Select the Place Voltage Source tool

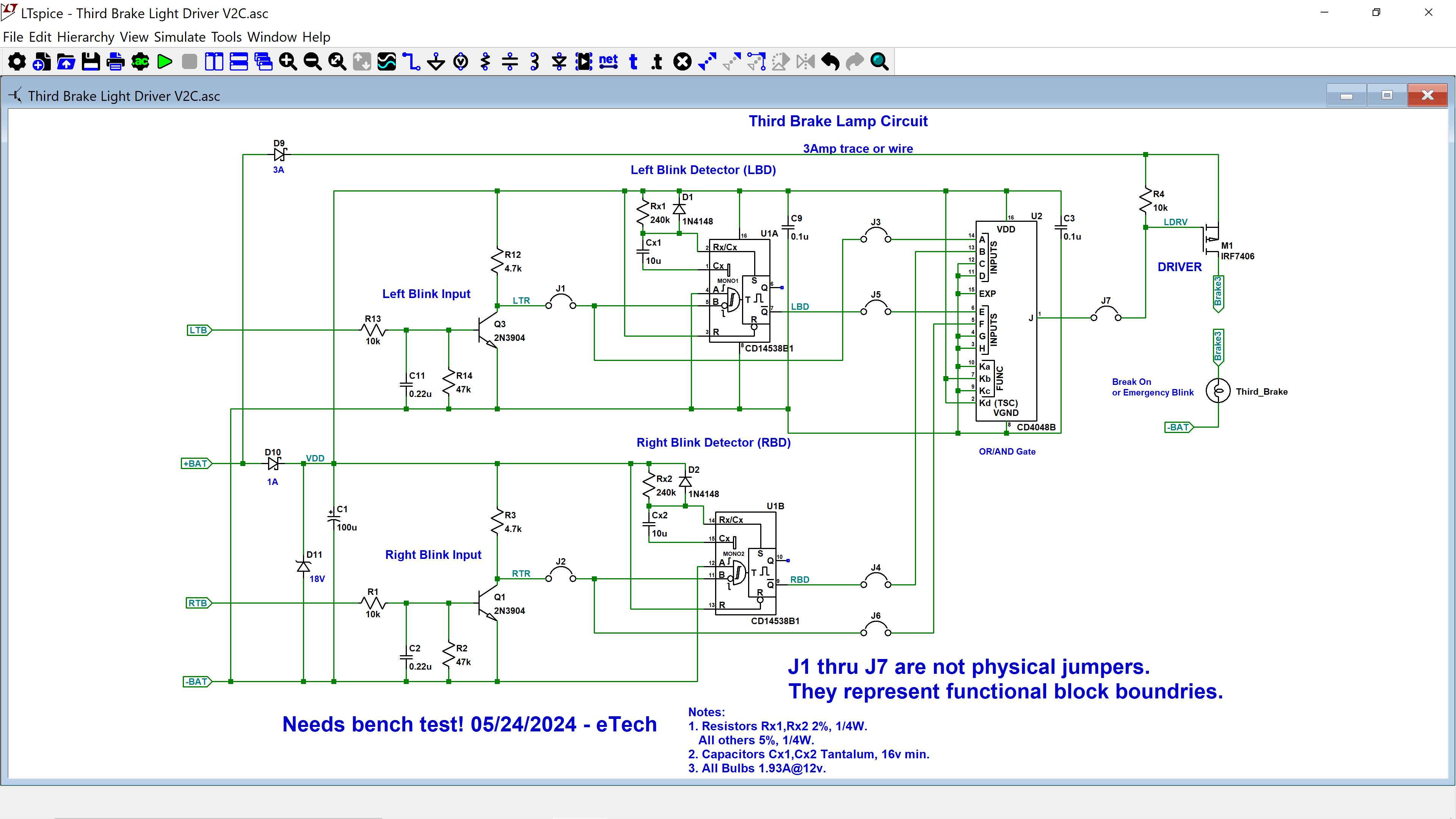click(461, 61)
